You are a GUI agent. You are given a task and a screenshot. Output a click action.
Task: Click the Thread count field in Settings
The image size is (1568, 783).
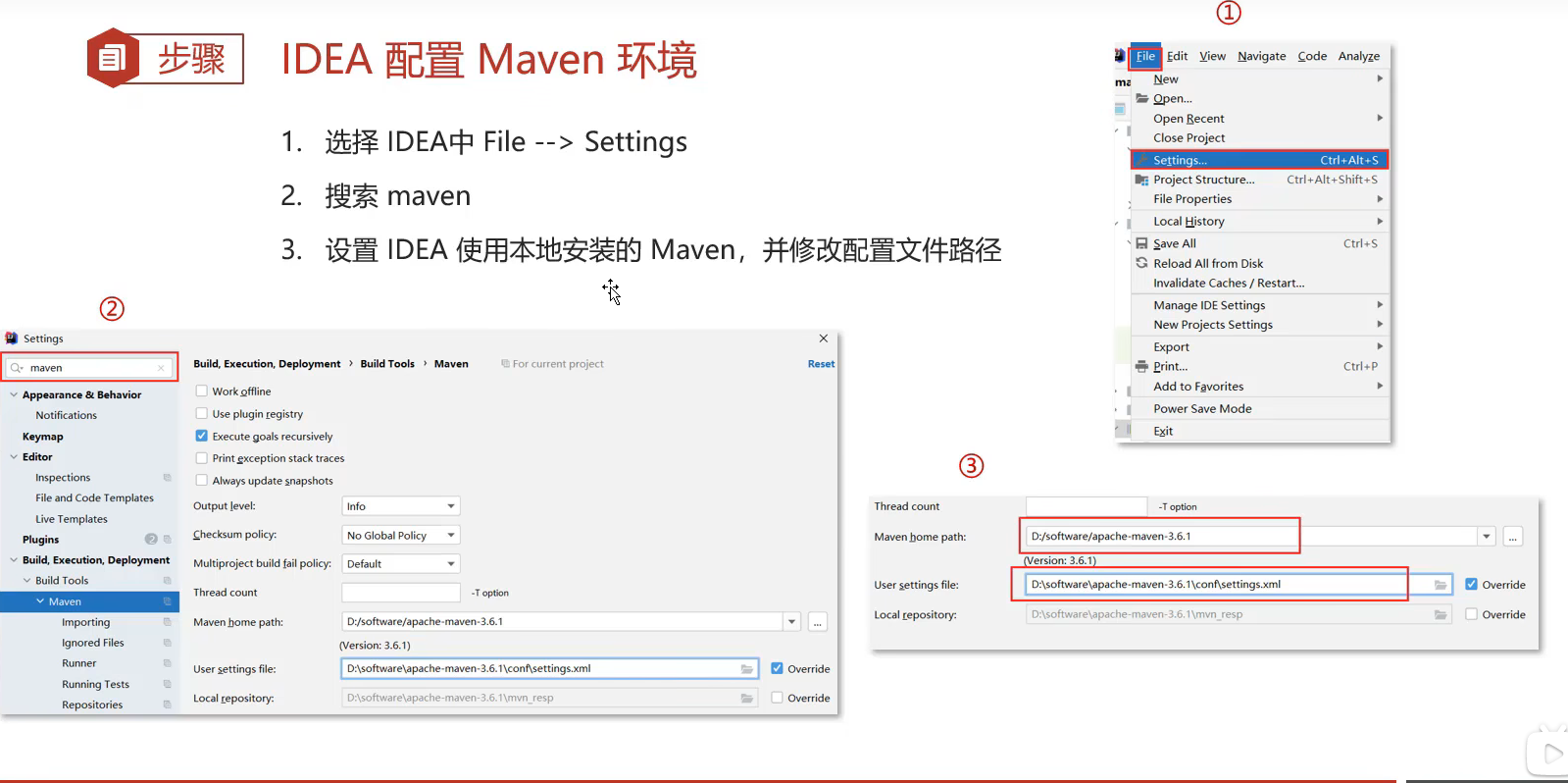coord(401,593)
